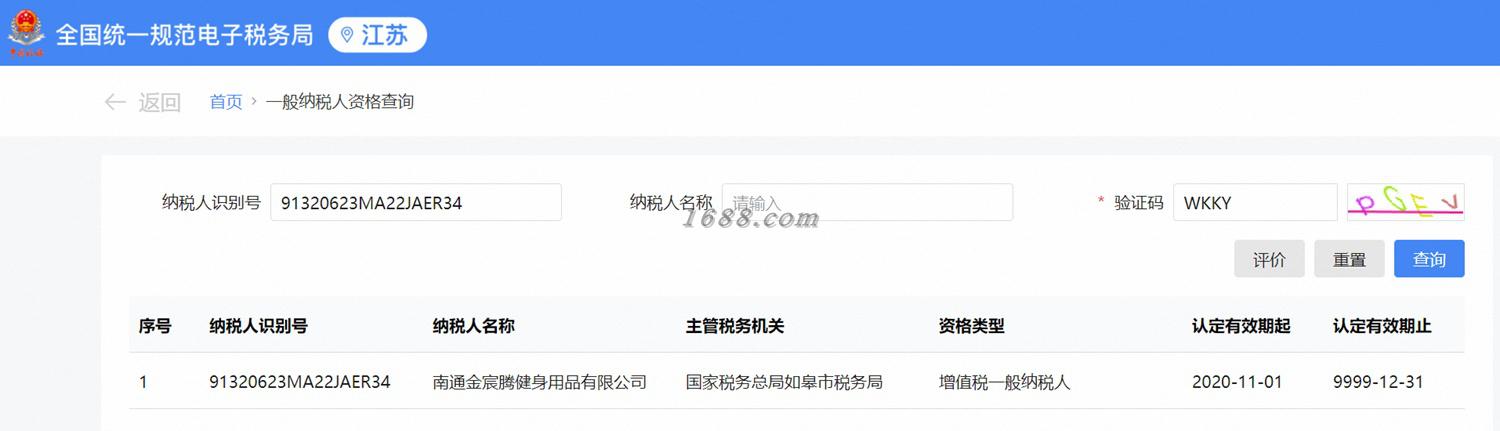Select the 一般纳税人资格查询 breadcrumb item
Image resolution: width=1500 pixels, height=431 pixels.
point(340,102)
